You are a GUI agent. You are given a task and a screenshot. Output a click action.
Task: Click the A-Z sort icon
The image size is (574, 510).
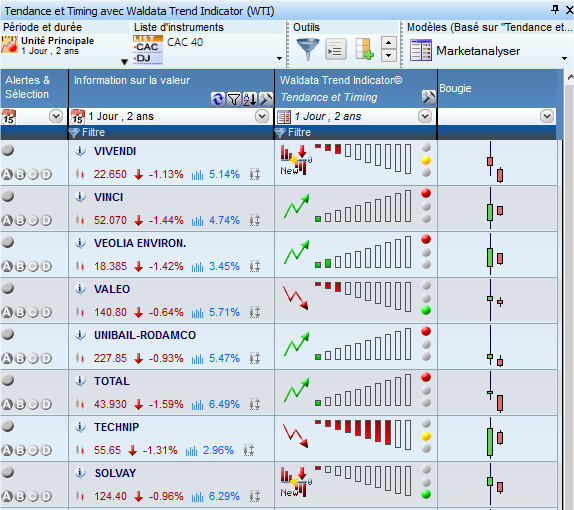point(249,99)
